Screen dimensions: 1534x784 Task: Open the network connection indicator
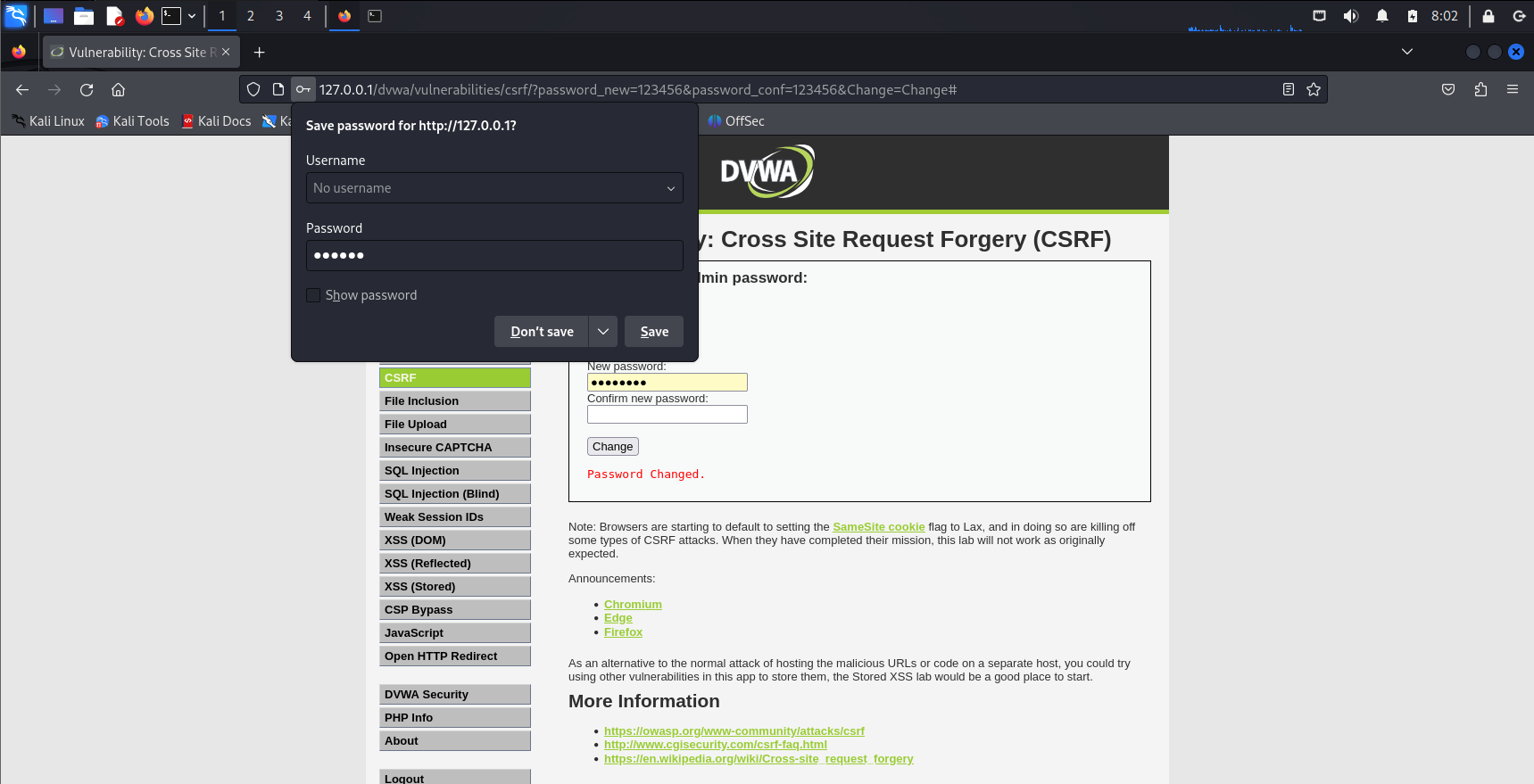[x=1319, y=16]
